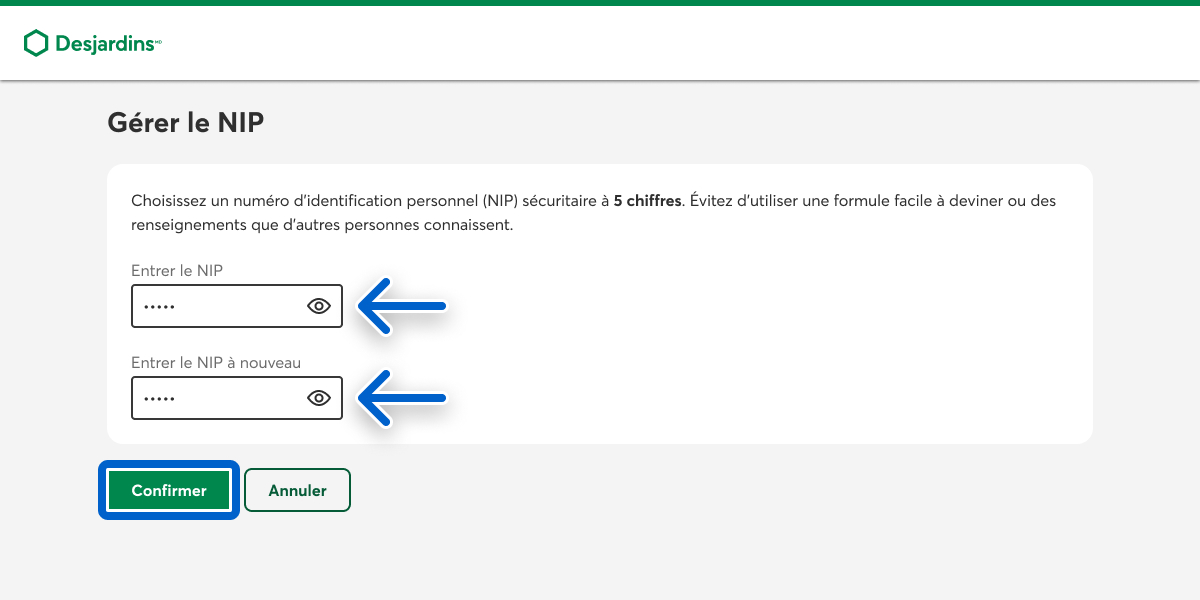Click the Annuler button
The width and height of the screenshot is (1200, 600).
[298, 491]
